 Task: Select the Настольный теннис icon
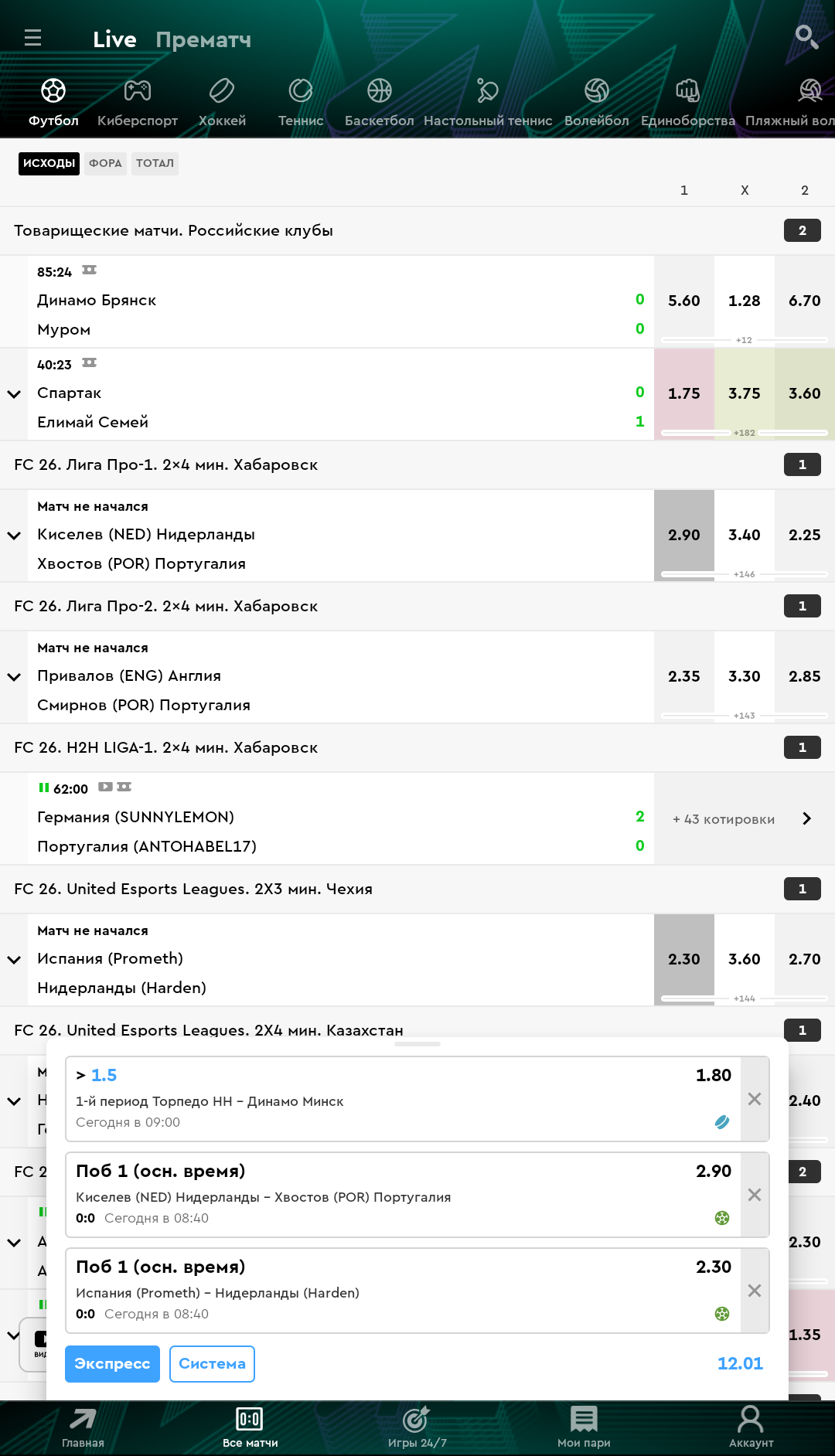pos(487,91)
